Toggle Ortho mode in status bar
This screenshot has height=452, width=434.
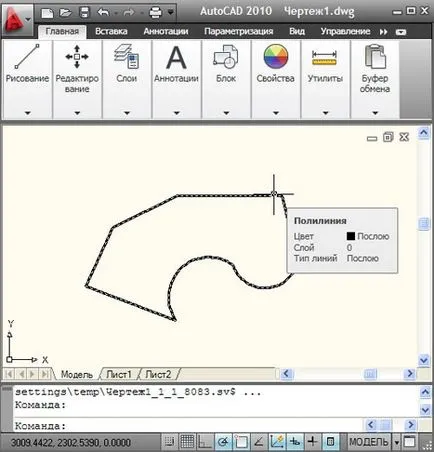[x=205, y=442]
